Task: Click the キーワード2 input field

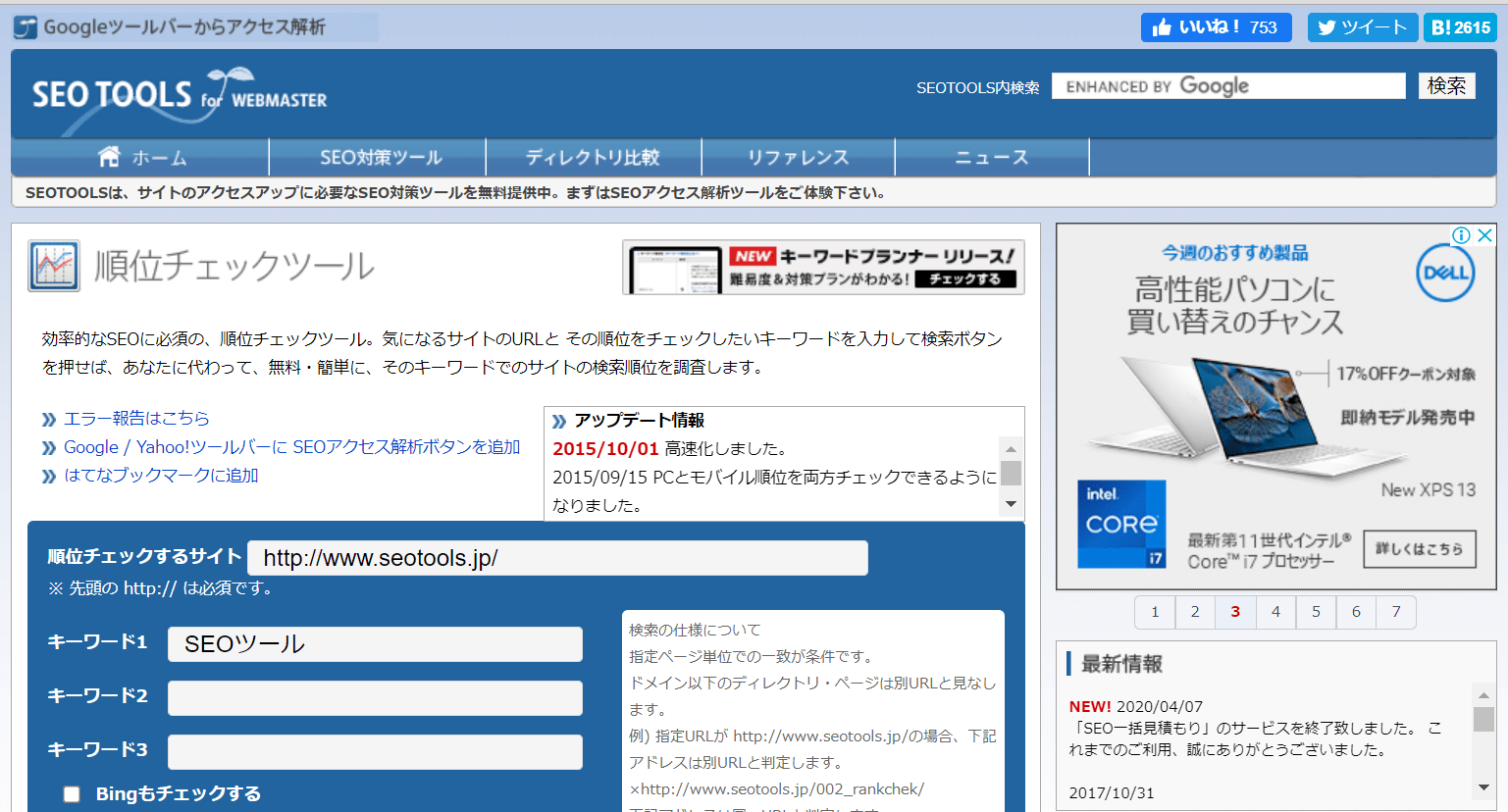Action: 375,698
